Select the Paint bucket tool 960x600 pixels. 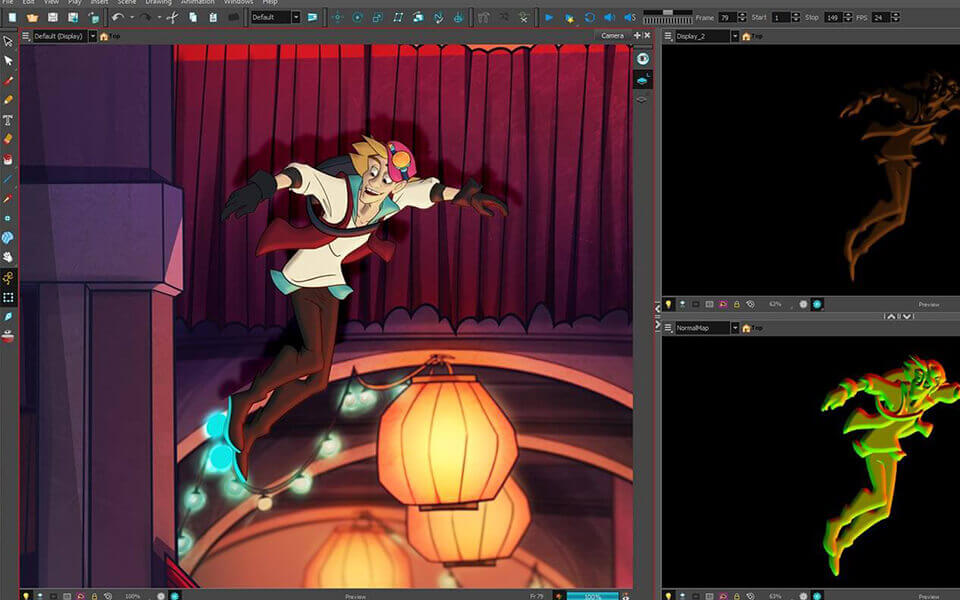tap(8, 159)
